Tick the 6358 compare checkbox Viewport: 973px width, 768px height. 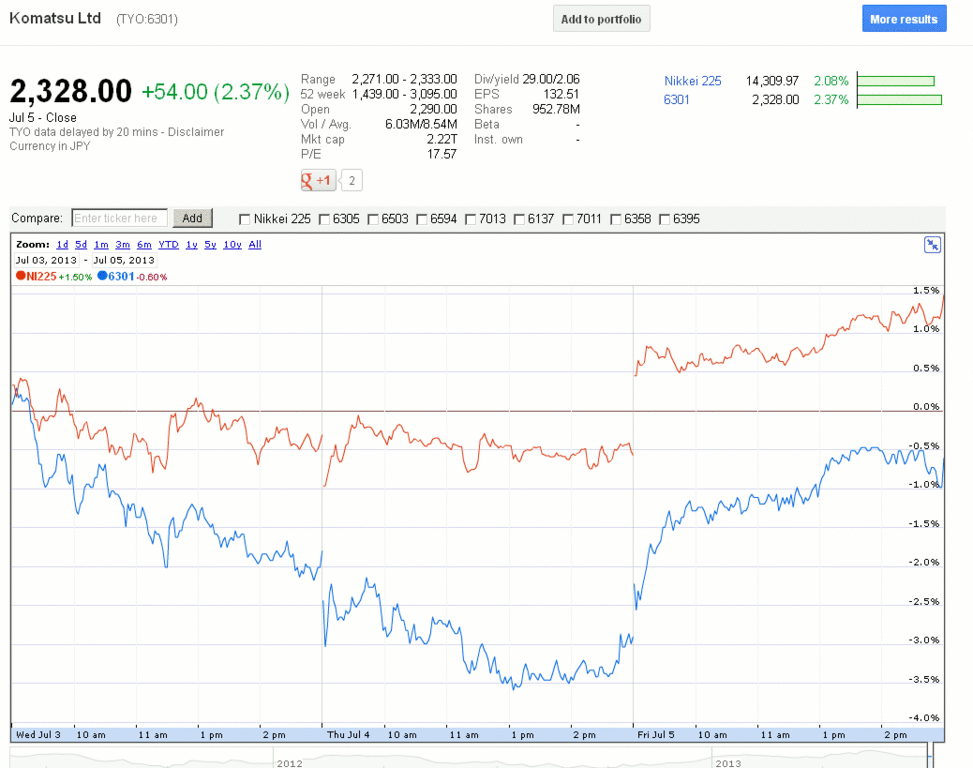click(616, 219)
